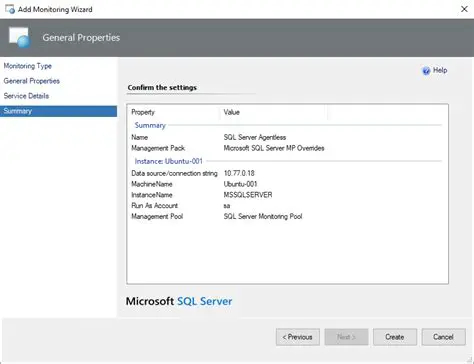Viewport: 474px width, 364px height.
Task: Click the window resize grip
Action: [470, 360]
